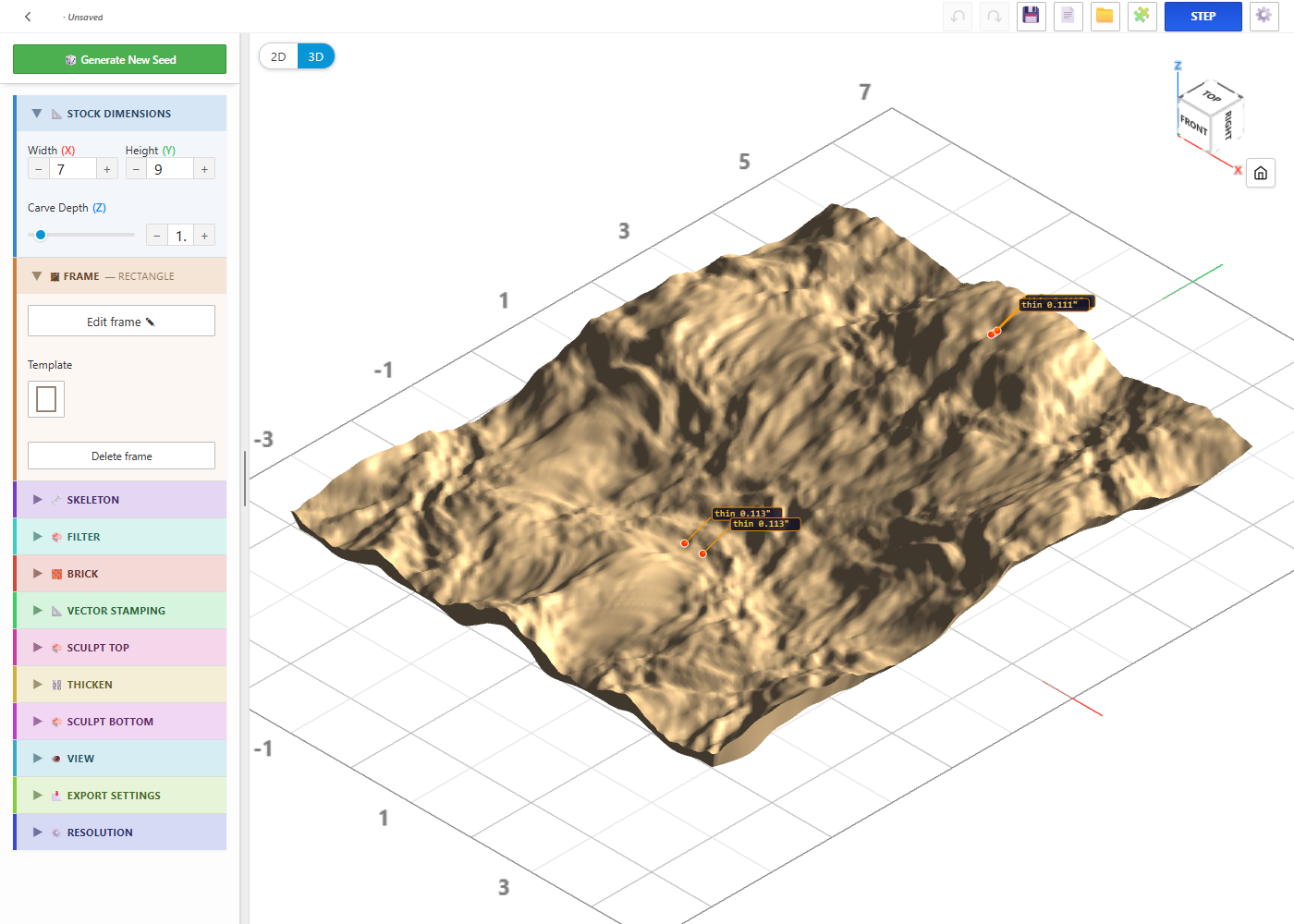
Task: Click the Delete frame button
Action: (x=121, y=456)
